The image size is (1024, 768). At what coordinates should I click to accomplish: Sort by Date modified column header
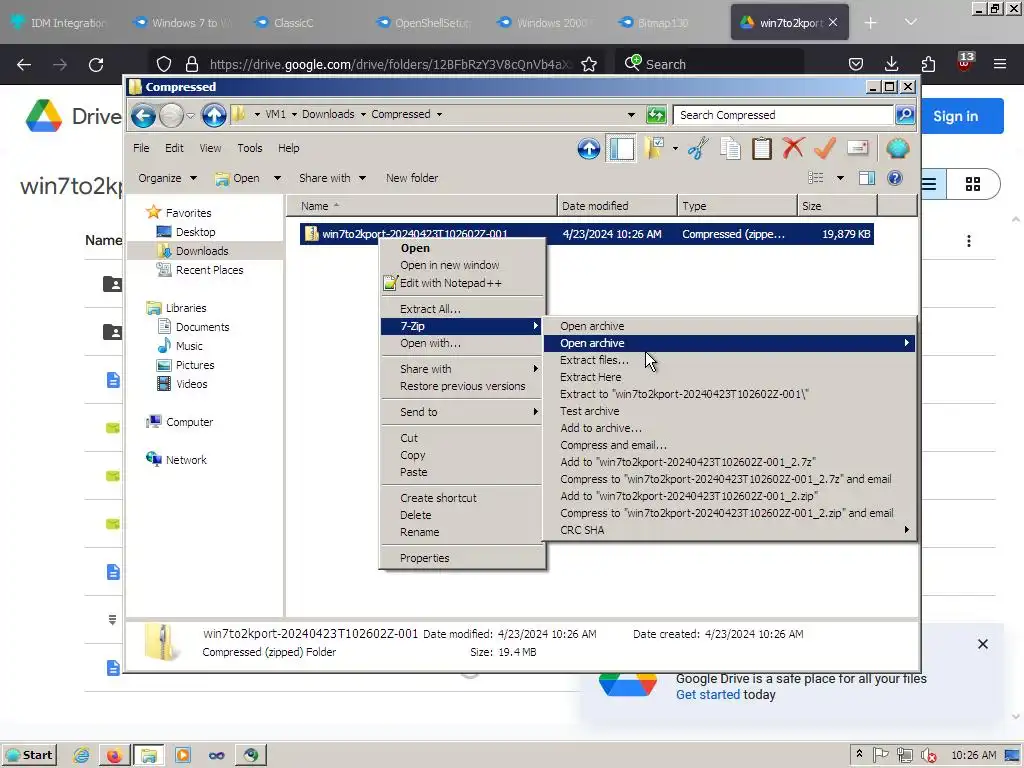coord(617,206)
